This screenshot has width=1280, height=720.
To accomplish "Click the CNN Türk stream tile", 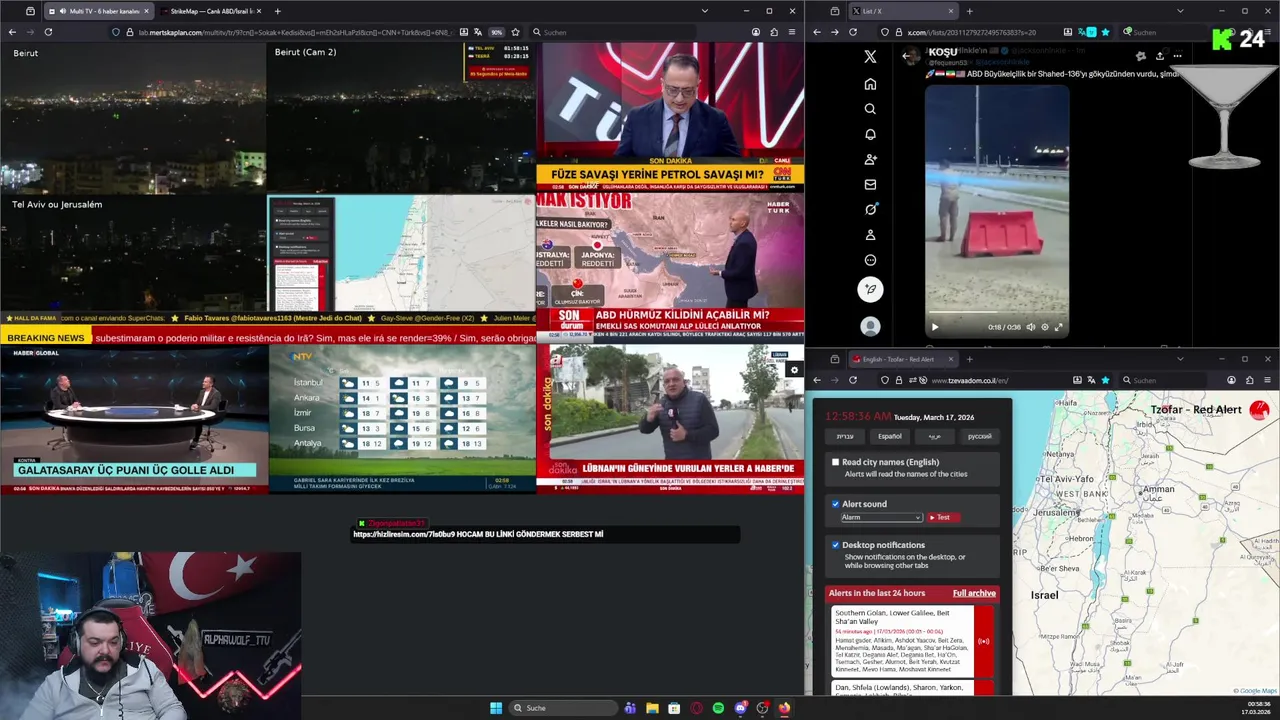I will pyautogui.click(x=670, y=118).
